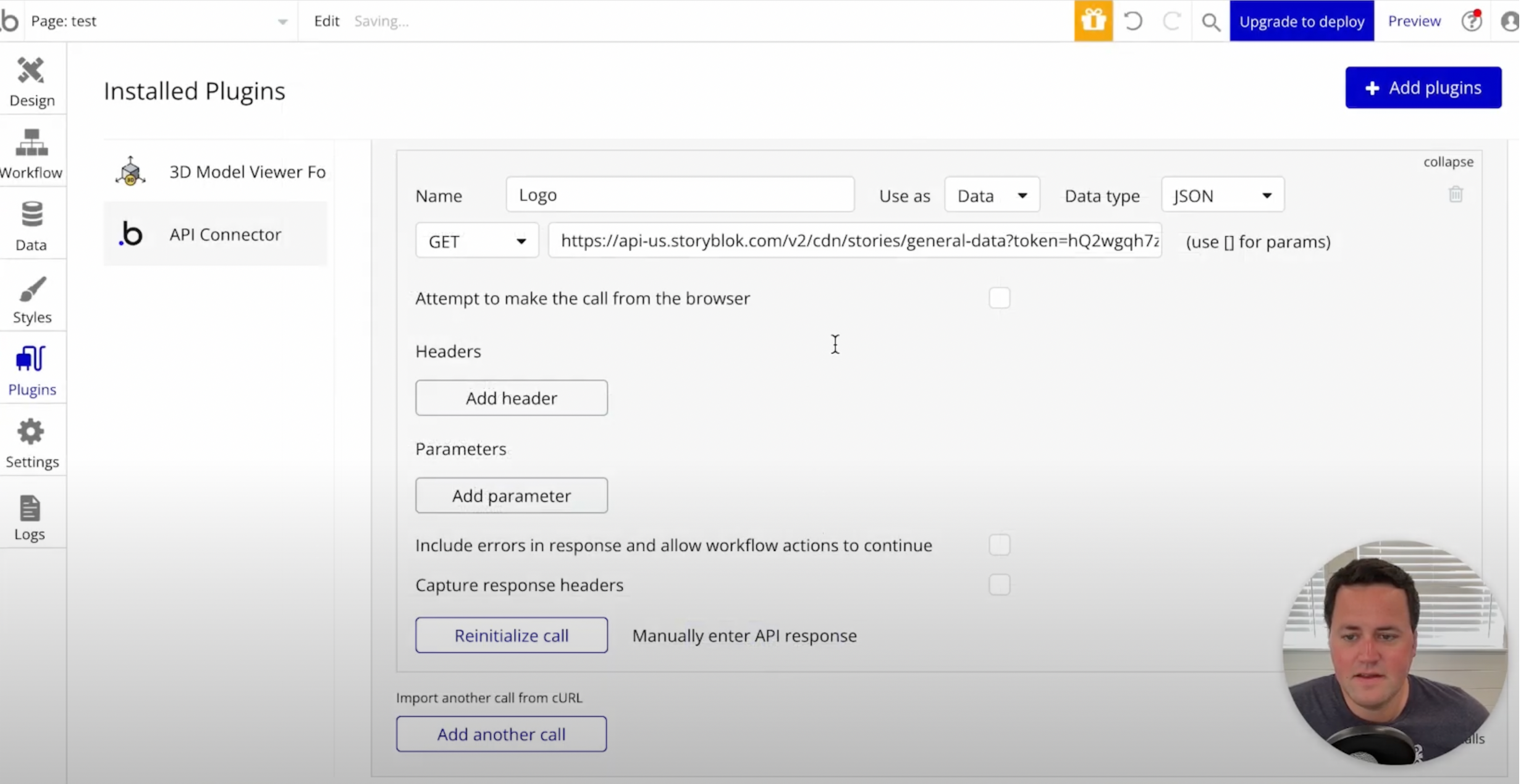The height and width of the screenshot is (784, 1526).
Task: Open the Design tab icon
Action: coord(31,70)
